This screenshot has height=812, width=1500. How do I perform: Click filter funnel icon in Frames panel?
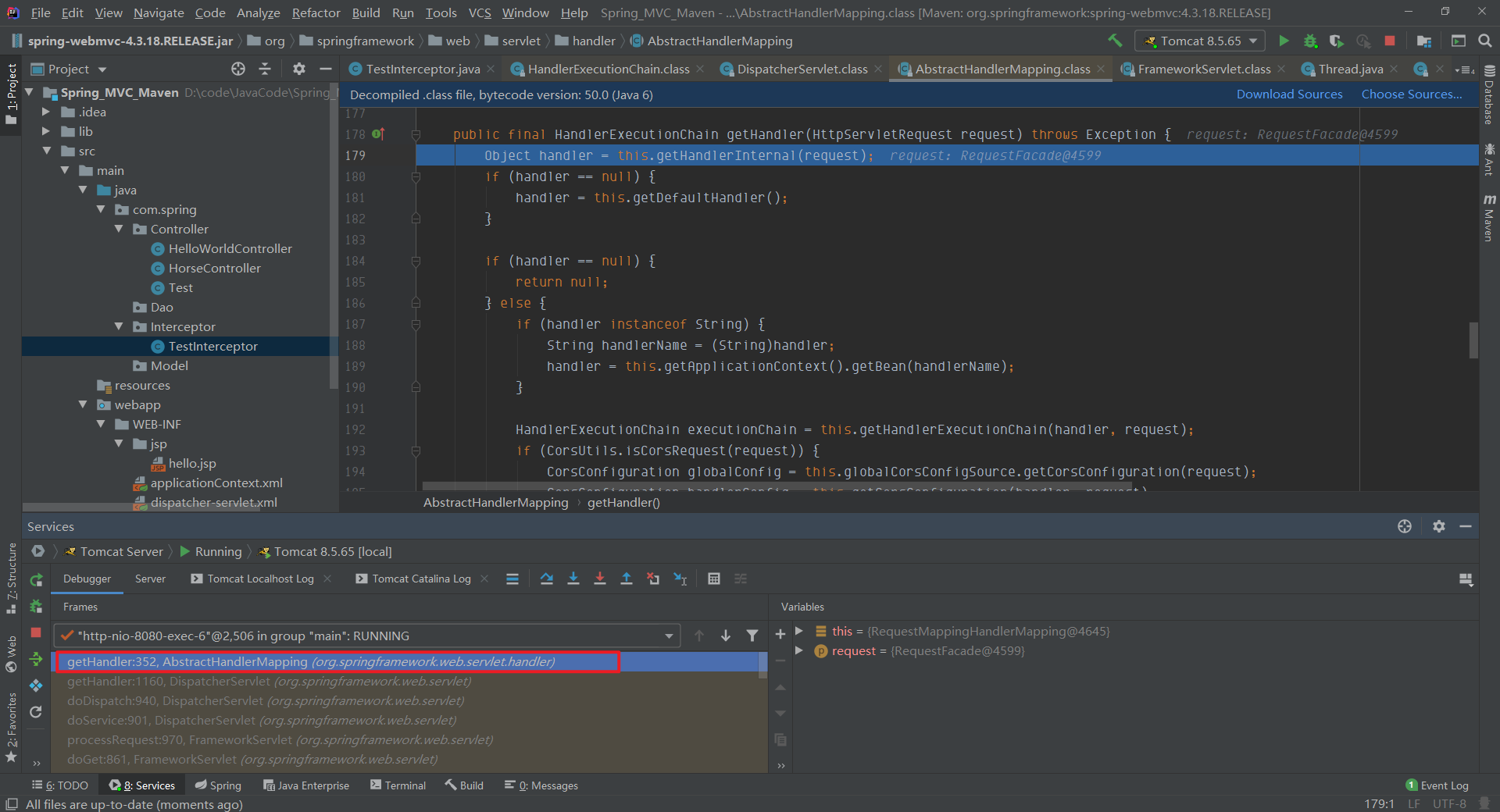click(752, 636)
